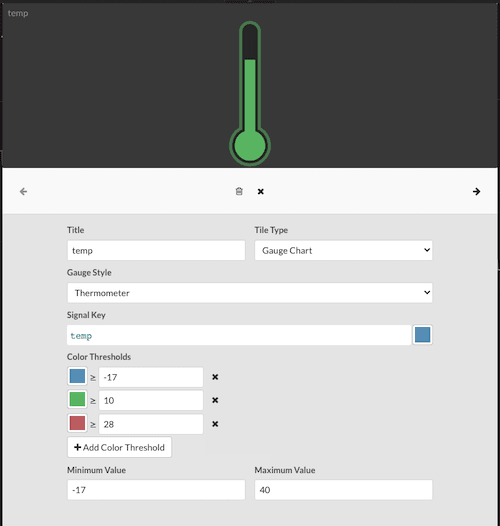Open the Tile Type dropdown
500x526 pixels.
(343, 250)
